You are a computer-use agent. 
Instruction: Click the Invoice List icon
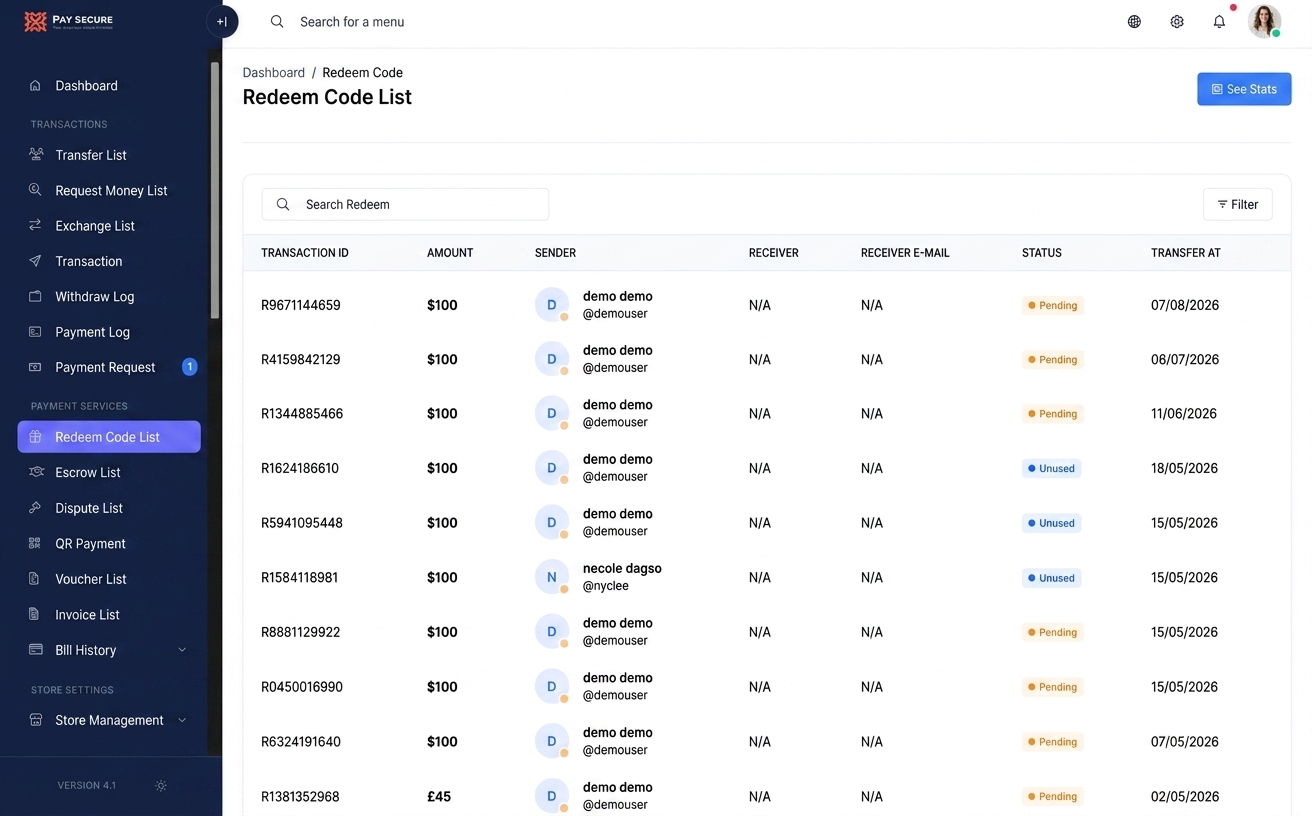click(35, 615)
